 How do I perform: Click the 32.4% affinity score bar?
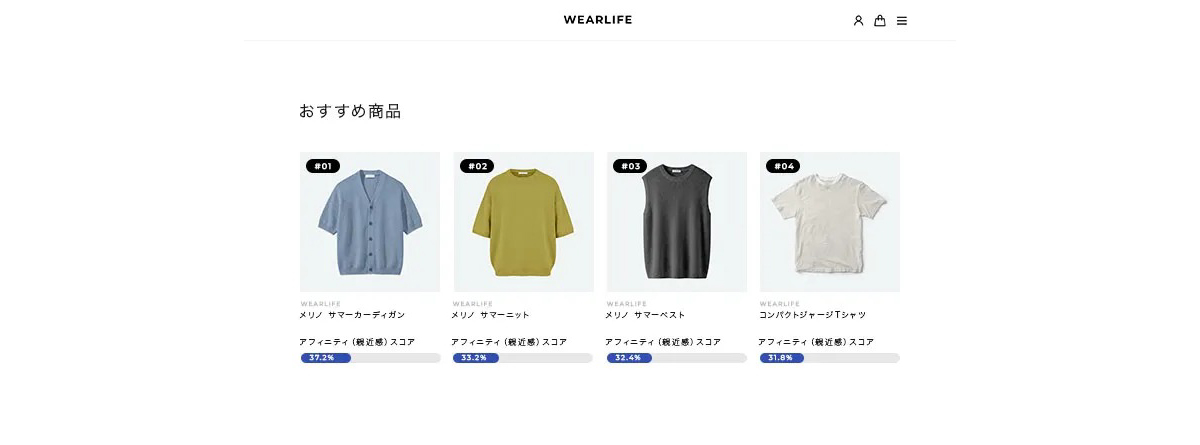(x=677, y=358)
